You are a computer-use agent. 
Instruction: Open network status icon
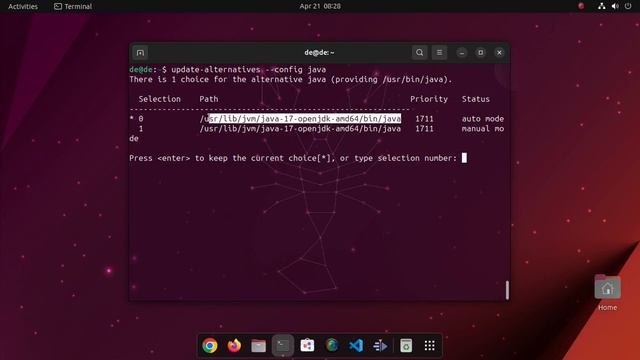tap(602, 6)
